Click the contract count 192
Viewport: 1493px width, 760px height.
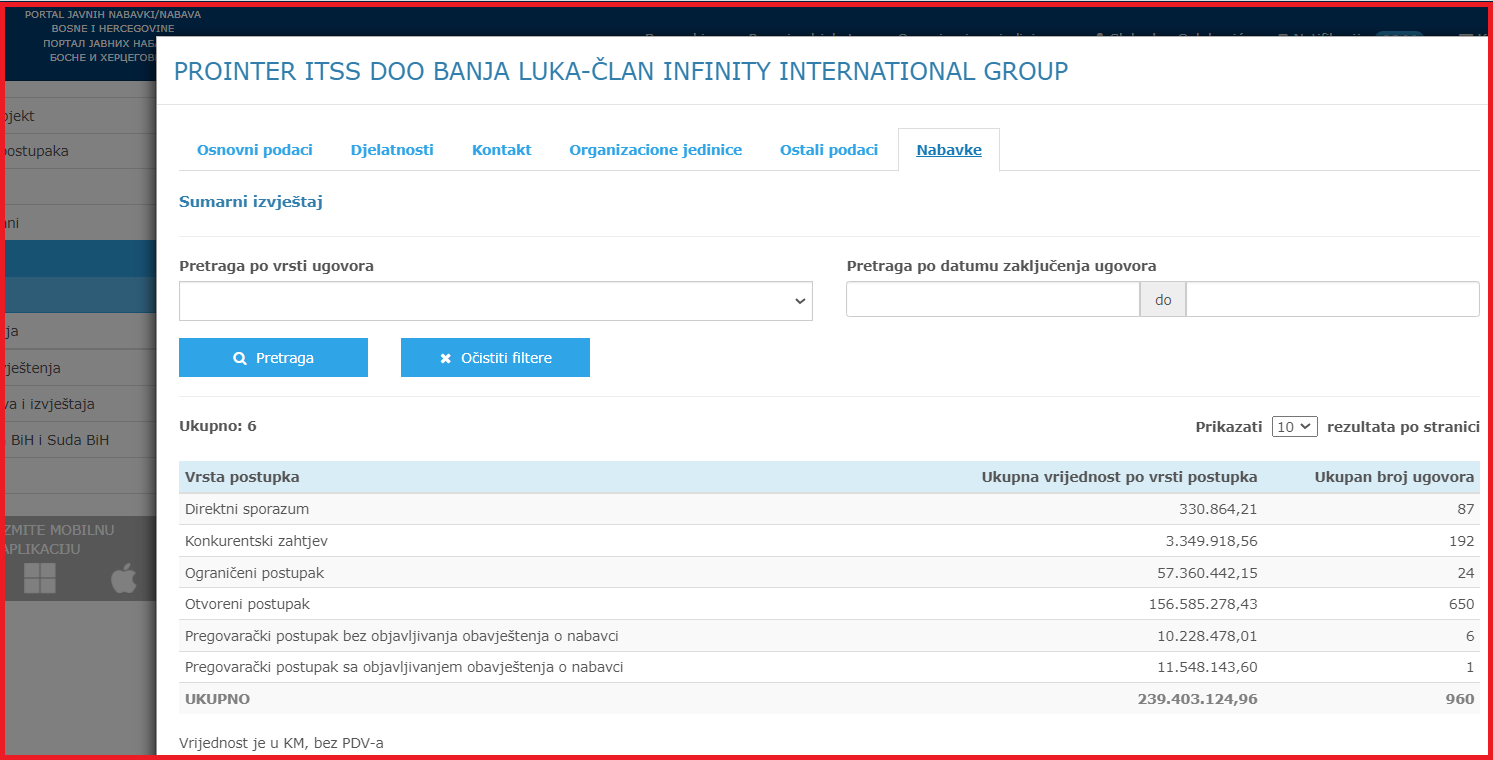1461,541
